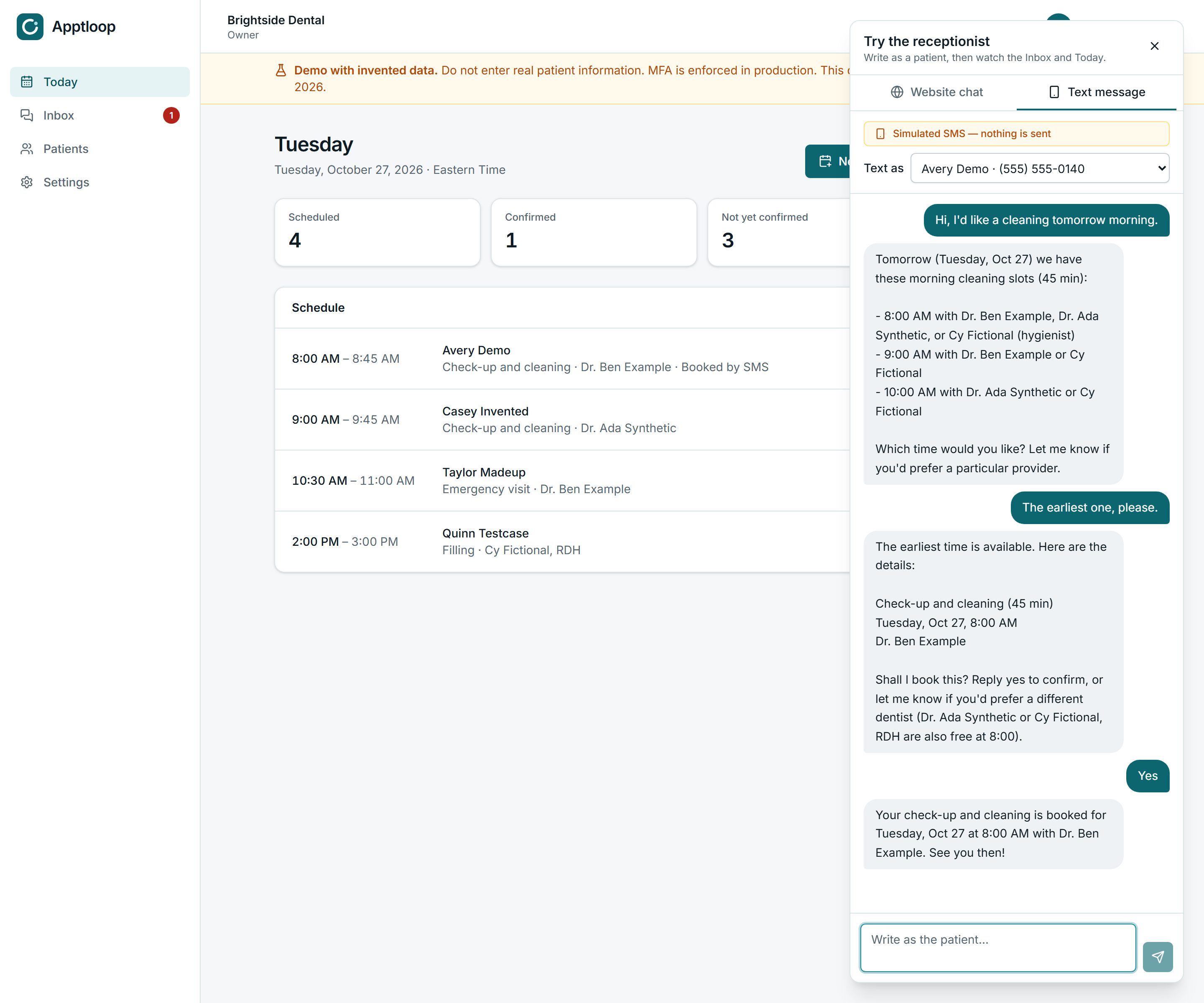Click 'The earliest one, please.' message bubble
The image size is (1204, 1003).
pos(1090,508)
